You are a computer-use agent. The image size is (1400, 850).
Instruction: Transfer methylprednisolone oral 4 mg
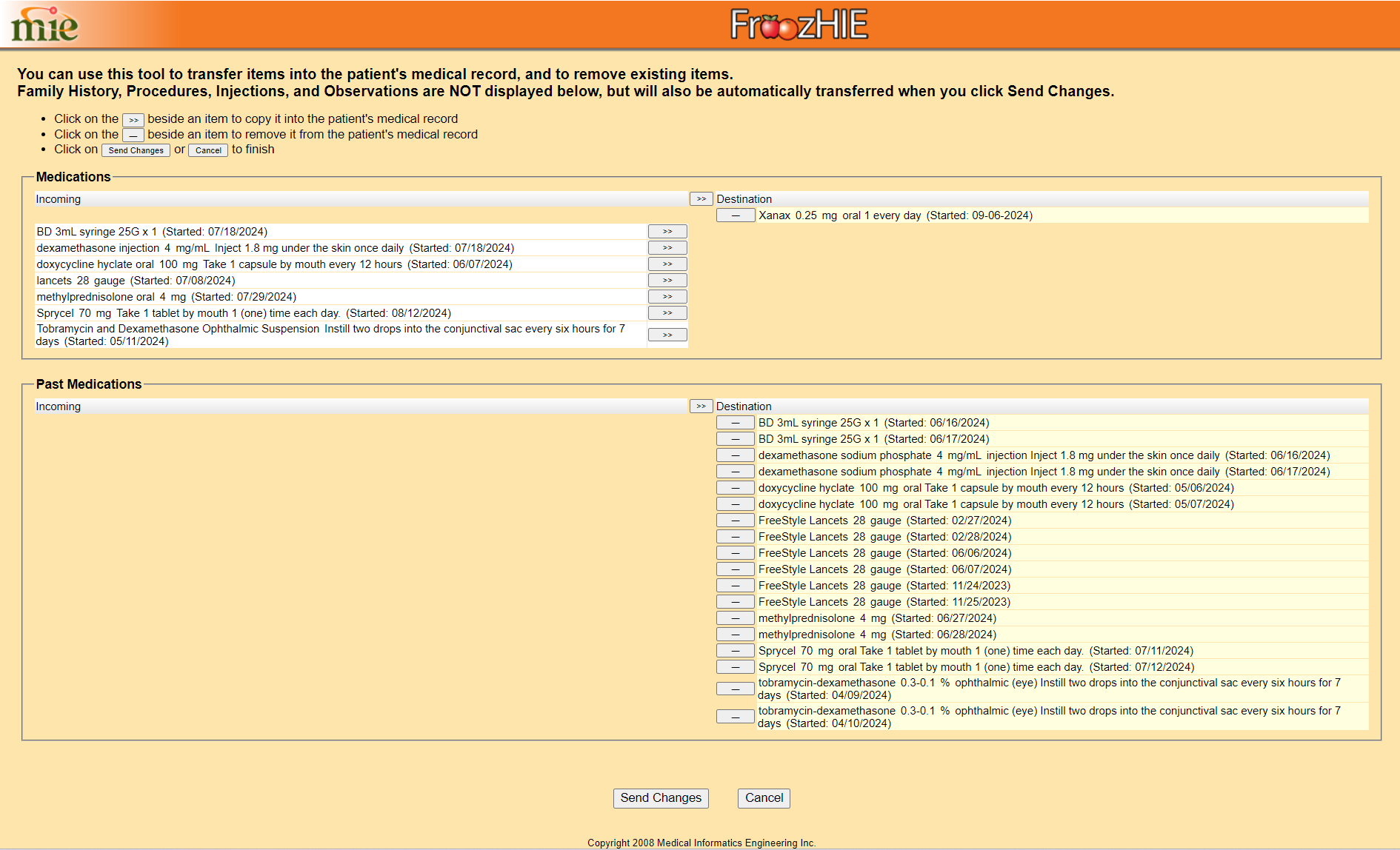point(667,297)
